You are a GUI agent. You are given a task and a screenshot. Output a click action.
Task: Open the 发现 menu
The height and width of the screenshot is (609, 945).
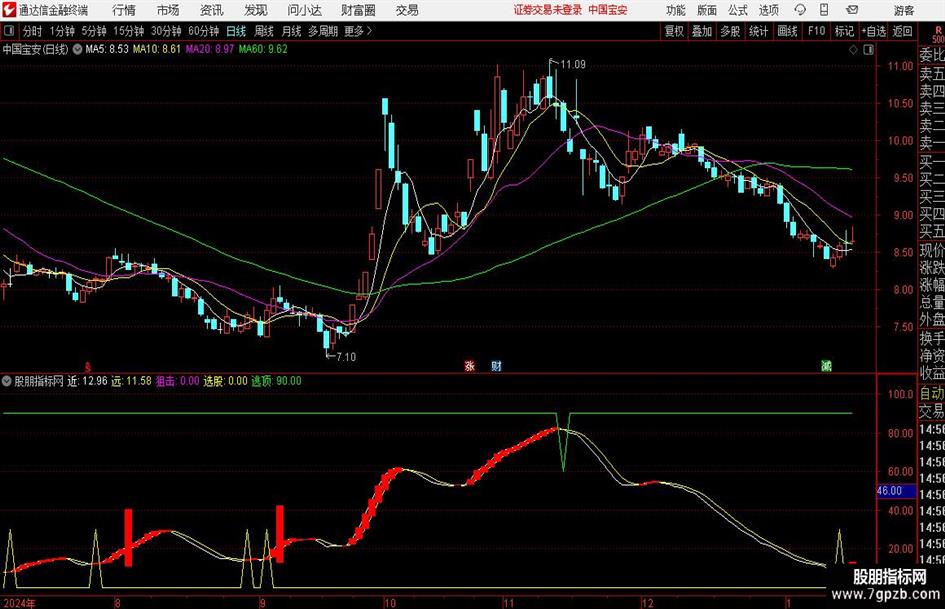pos(256,10)
